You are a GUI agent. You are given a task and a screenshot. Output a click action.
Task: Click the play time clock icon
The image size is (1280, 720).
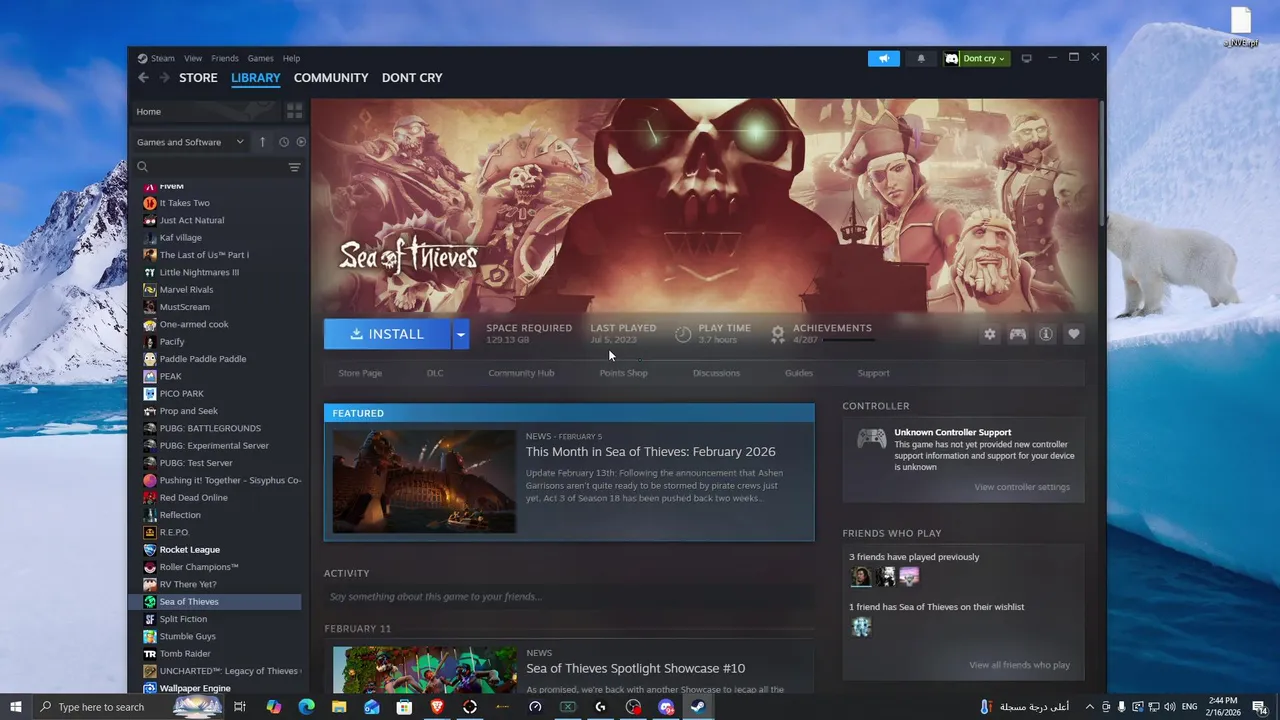(x=683, y=334)
